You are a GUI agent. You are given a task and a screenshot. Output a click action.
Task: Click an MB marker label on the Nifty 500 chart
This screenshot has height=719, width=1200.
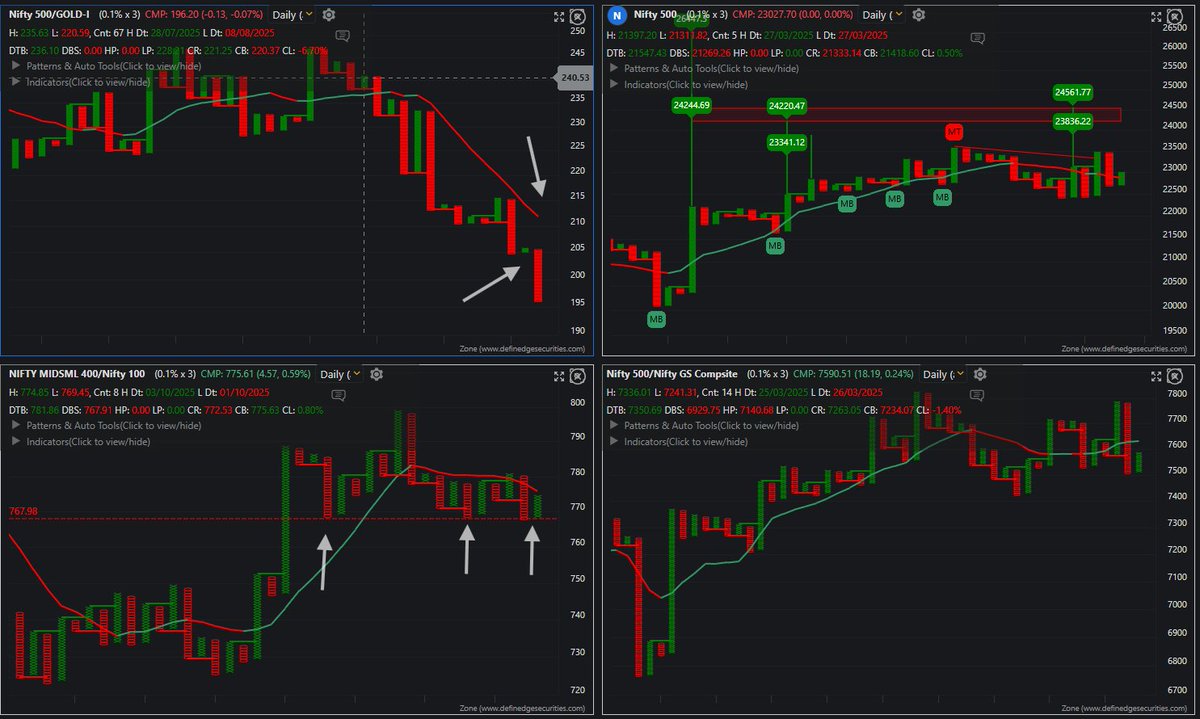click(847, 203)
